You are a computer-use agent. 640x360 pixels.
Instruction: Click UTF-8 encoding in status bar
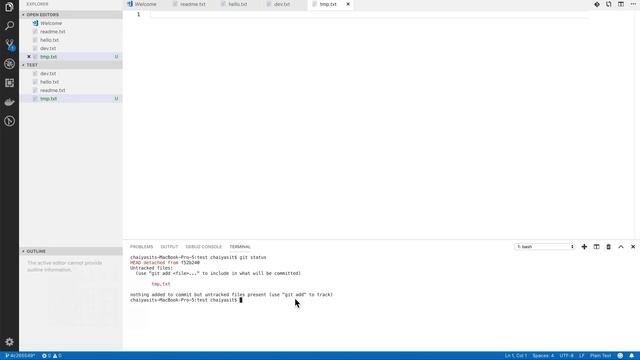coord(566,356)
